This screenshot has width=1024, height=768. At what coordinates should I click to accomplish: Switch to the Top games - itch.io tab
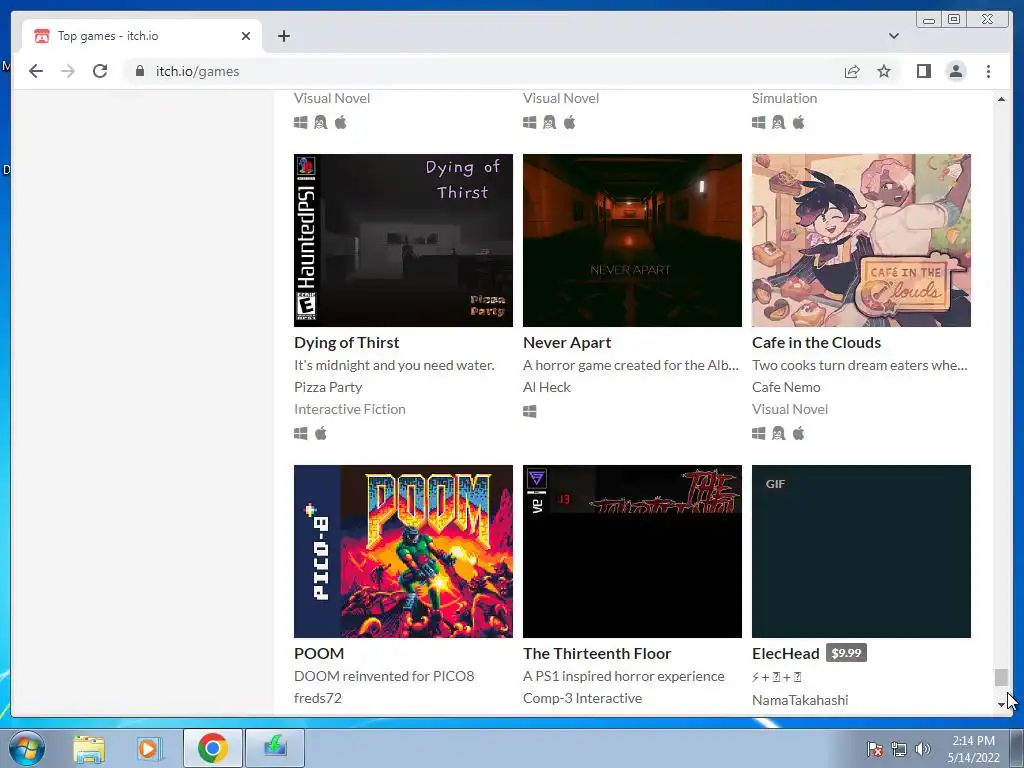142,36
